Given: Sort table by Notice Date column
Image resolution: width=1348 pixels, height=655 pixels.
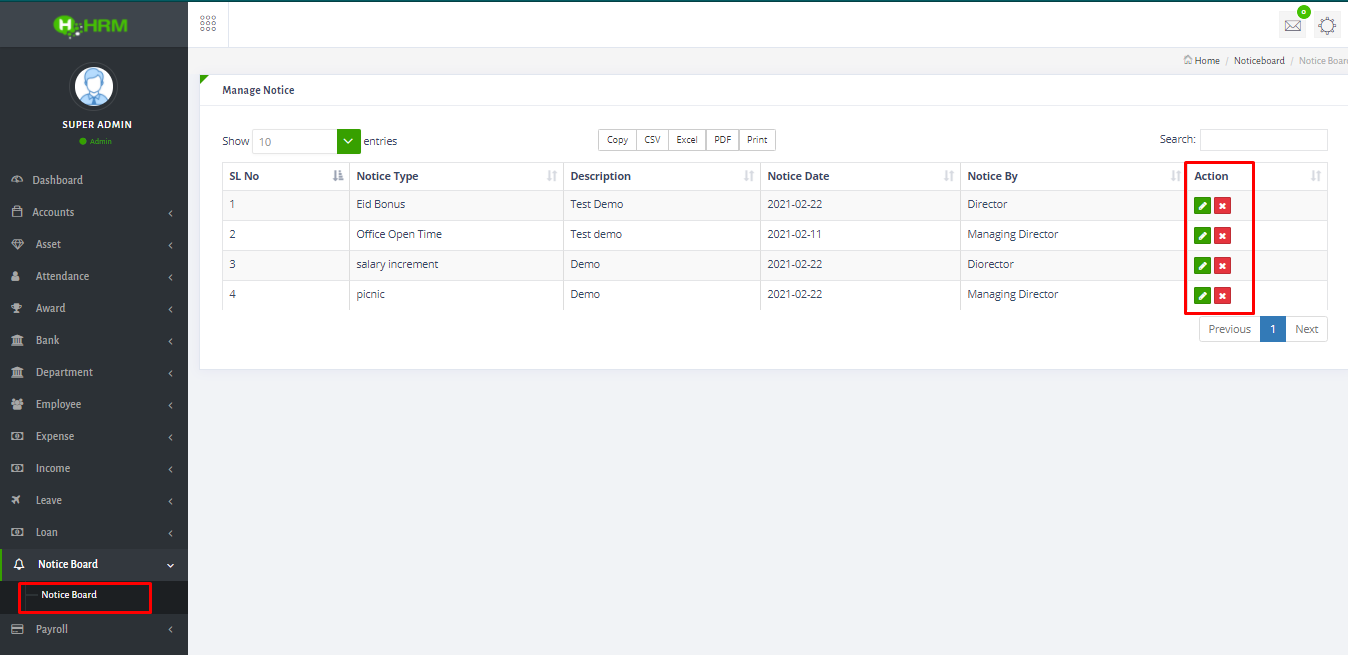Looking at the screenshot, I should tap(859, 176).
